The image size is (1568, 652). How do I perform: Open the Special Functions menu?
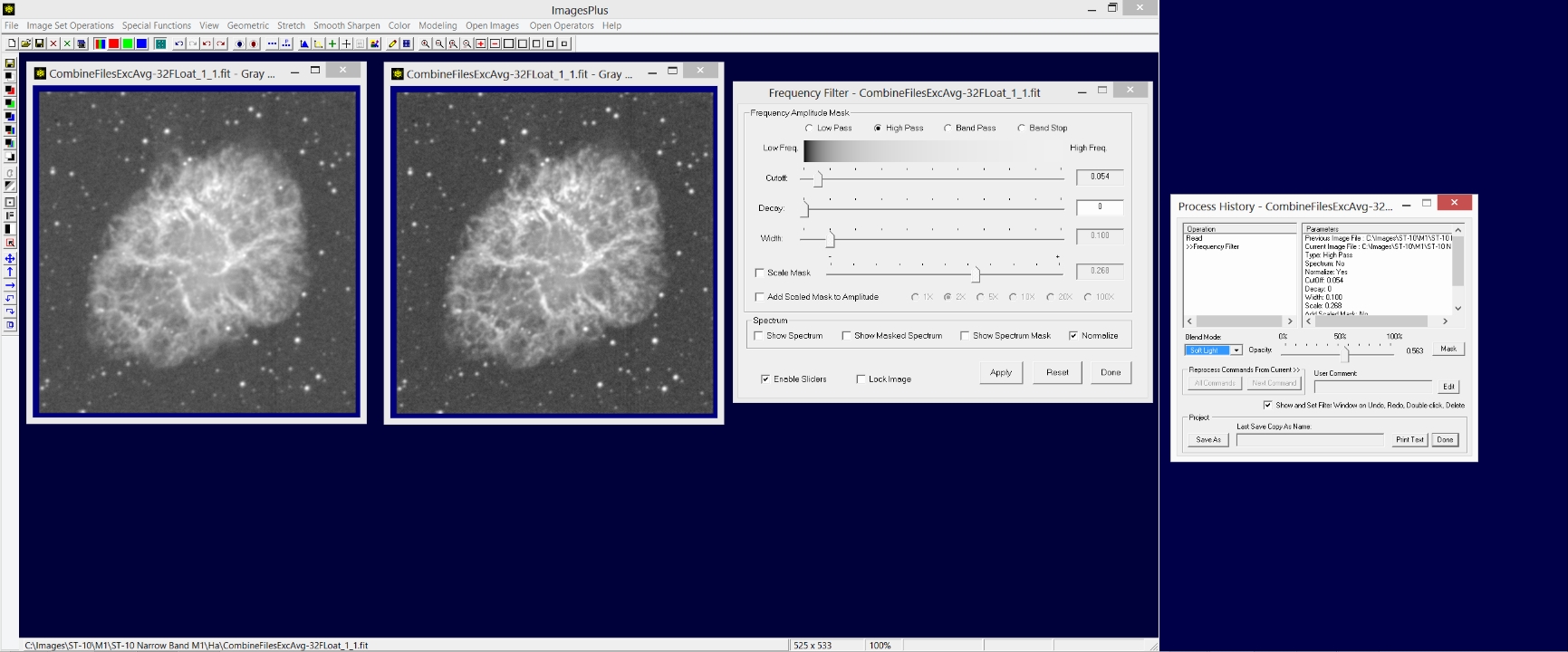(157, 25)
